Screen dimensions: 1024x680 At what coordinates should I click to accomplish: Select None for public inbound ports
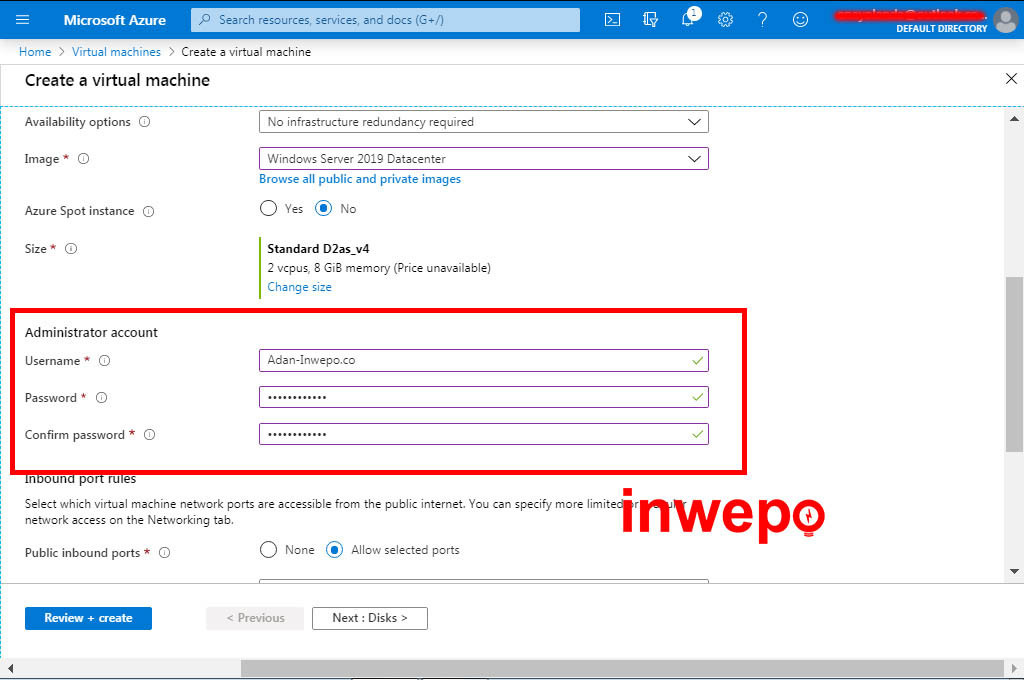point(268,549)
